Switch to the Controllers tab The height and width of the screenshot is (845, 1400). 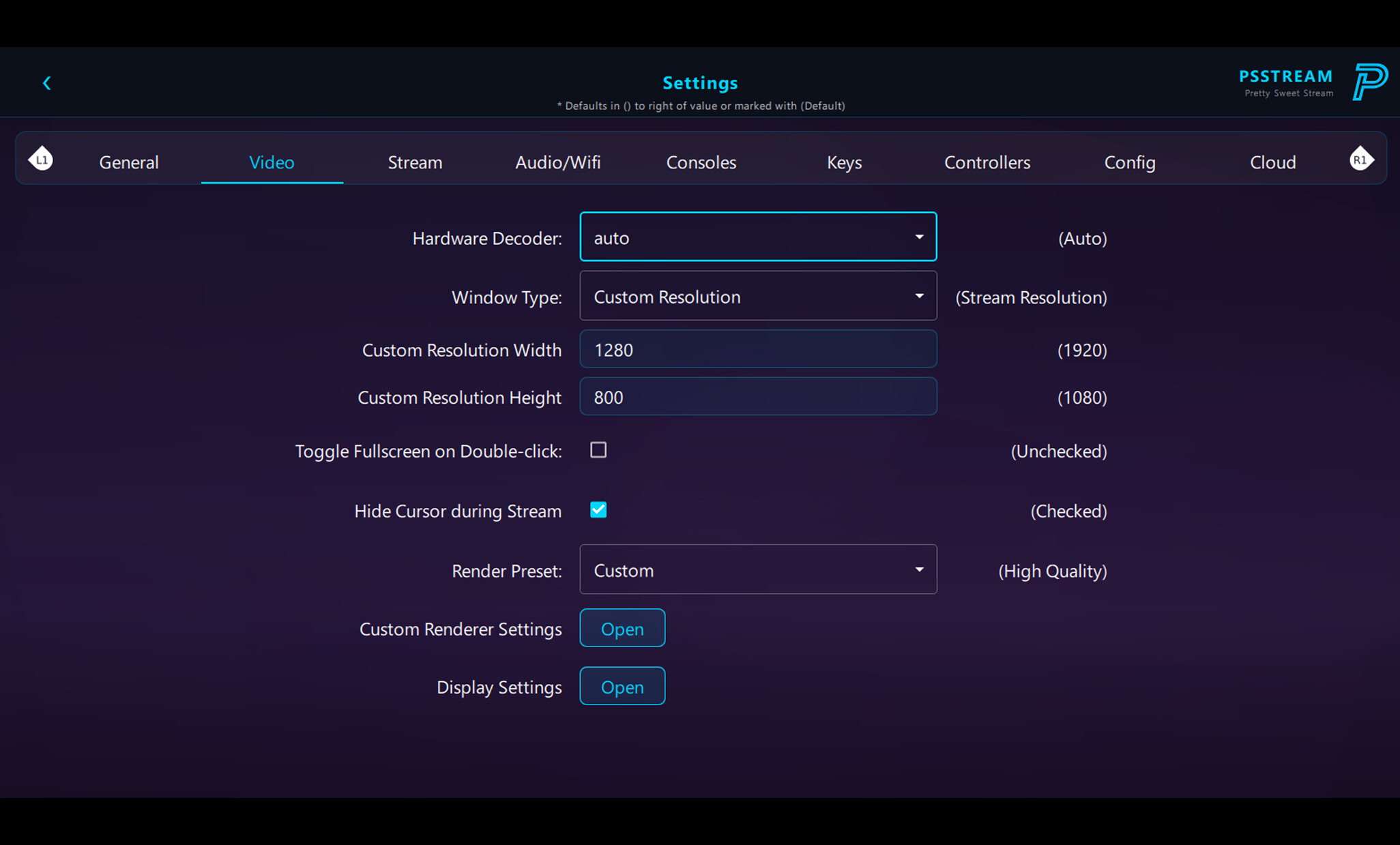987,162
